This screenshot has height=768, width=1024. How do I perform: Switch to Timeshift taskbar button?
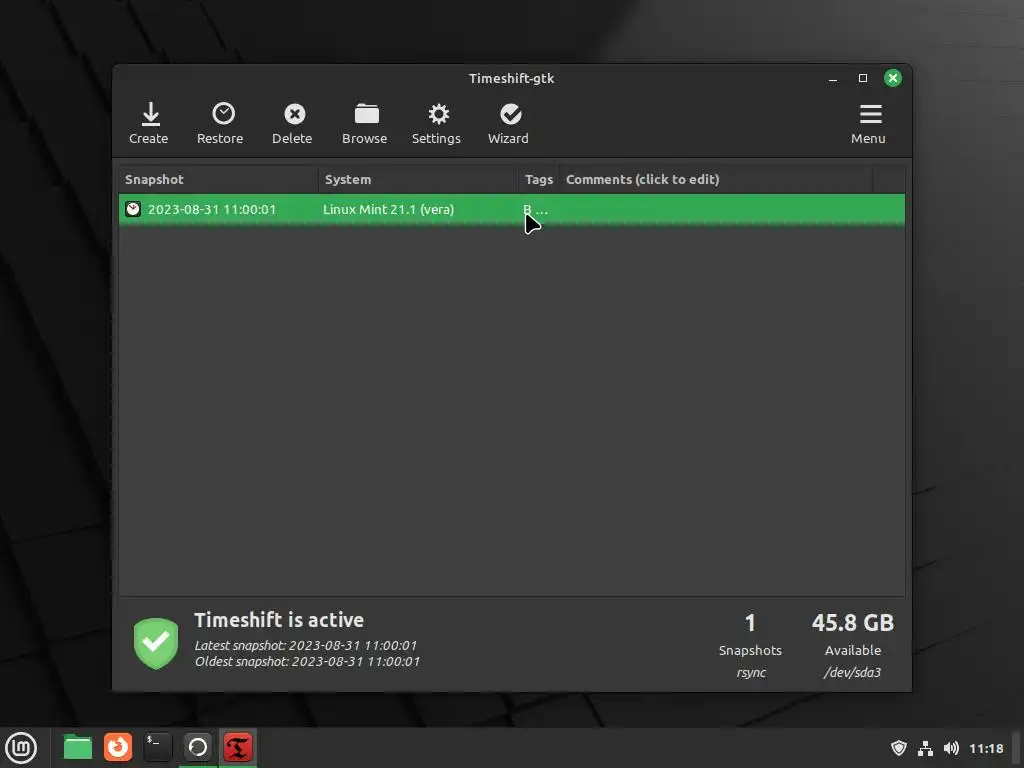238,748
